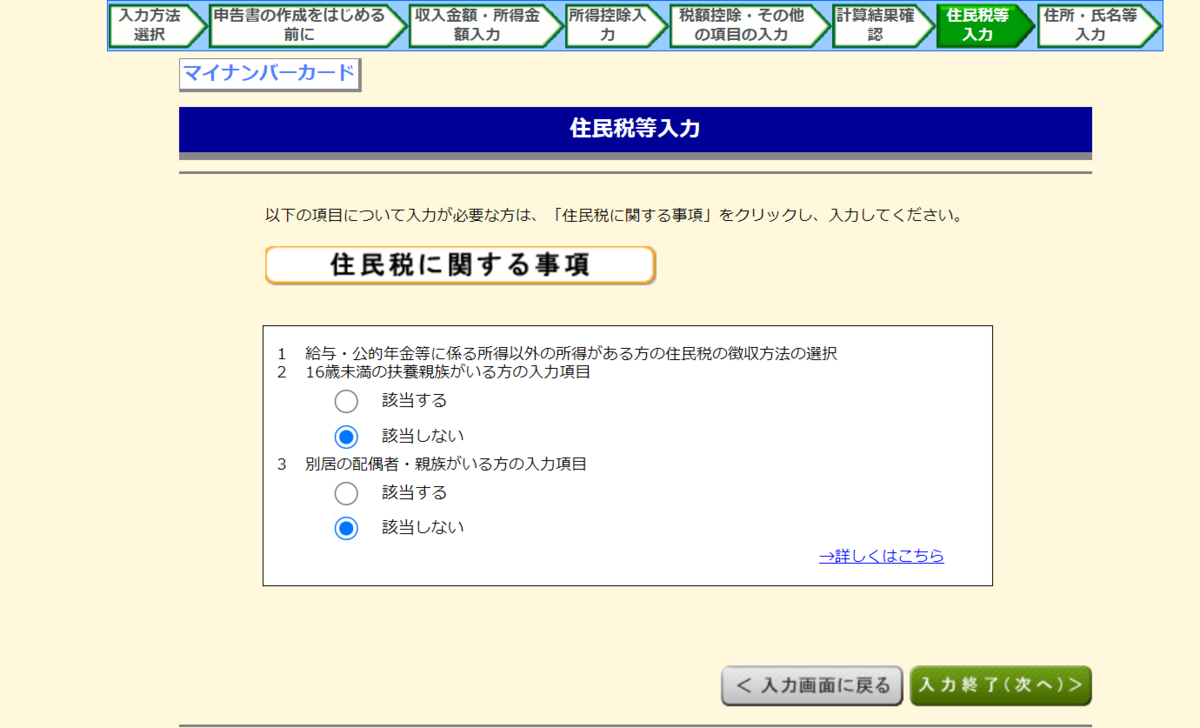
Task: Open 申告書の作成をはじめる前に step
Action: (x=307, y=25)
